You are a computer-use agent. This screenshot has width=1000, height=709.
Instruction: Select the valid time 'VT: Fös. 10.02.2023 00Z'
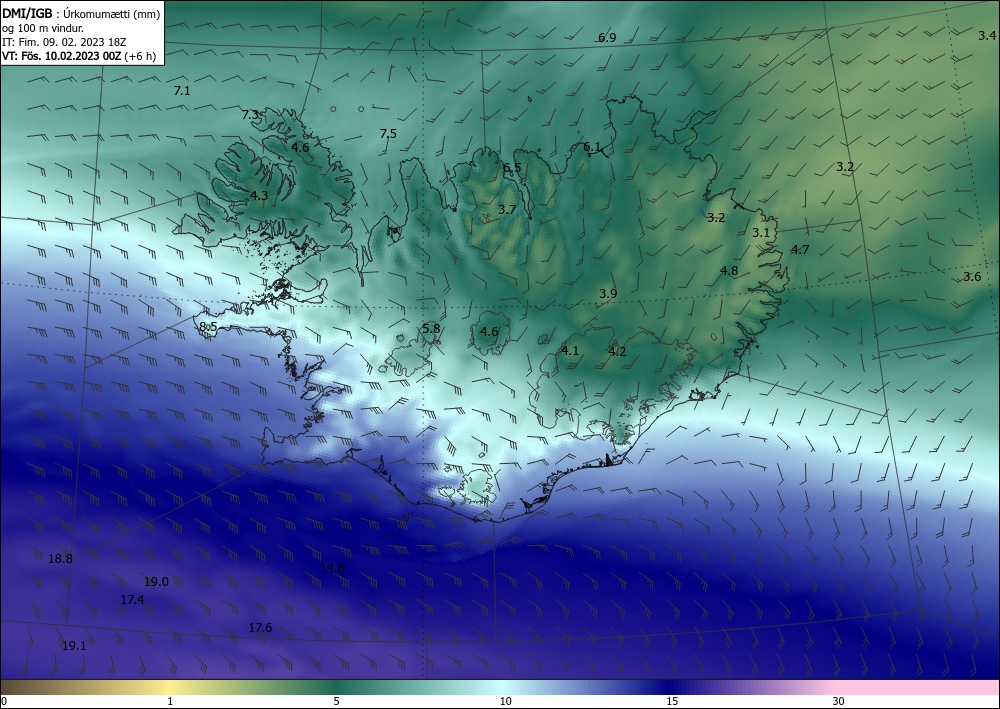click(x=62, y=56)
